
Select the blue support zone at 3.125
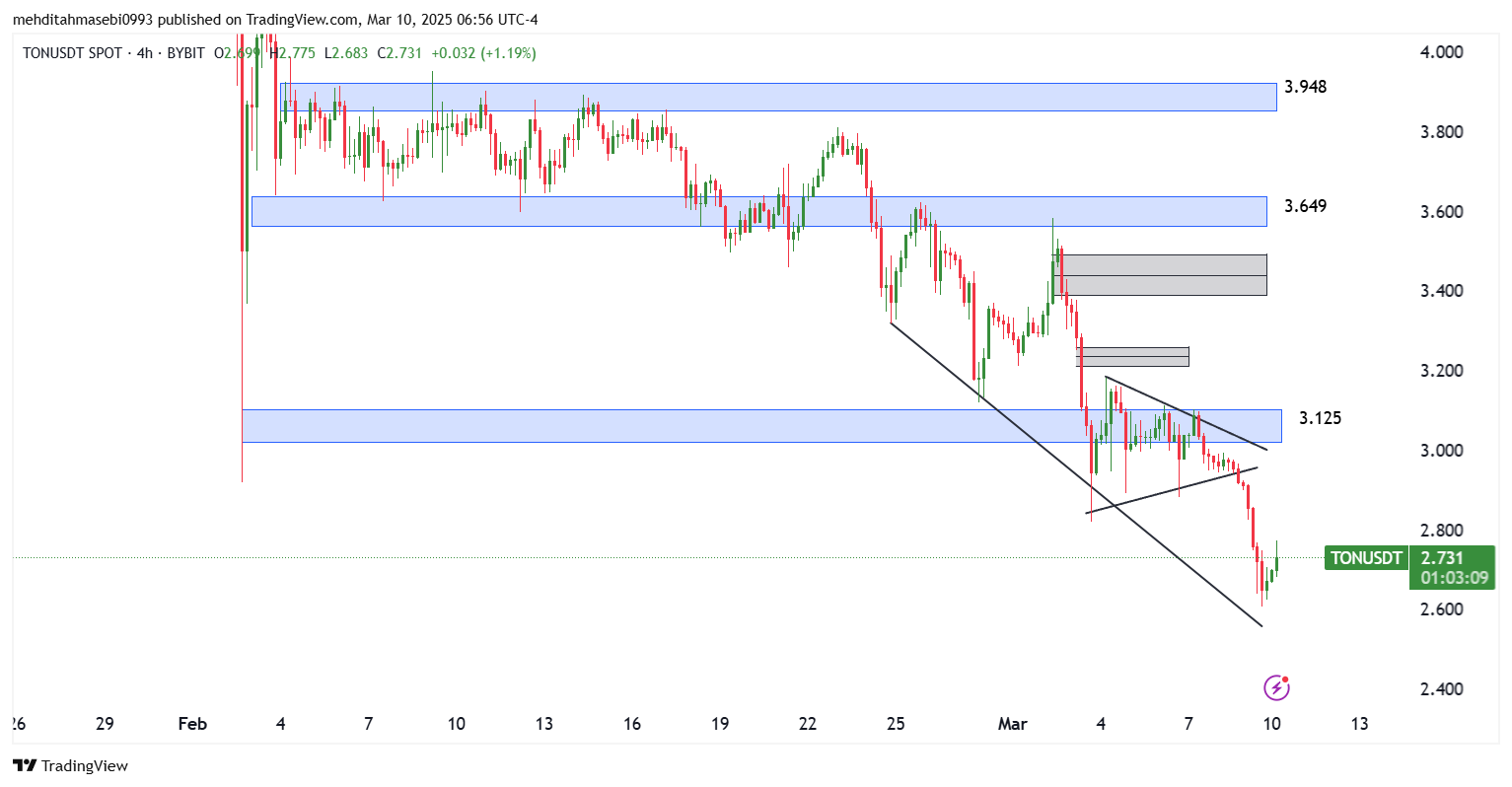(x=761, y=426)
